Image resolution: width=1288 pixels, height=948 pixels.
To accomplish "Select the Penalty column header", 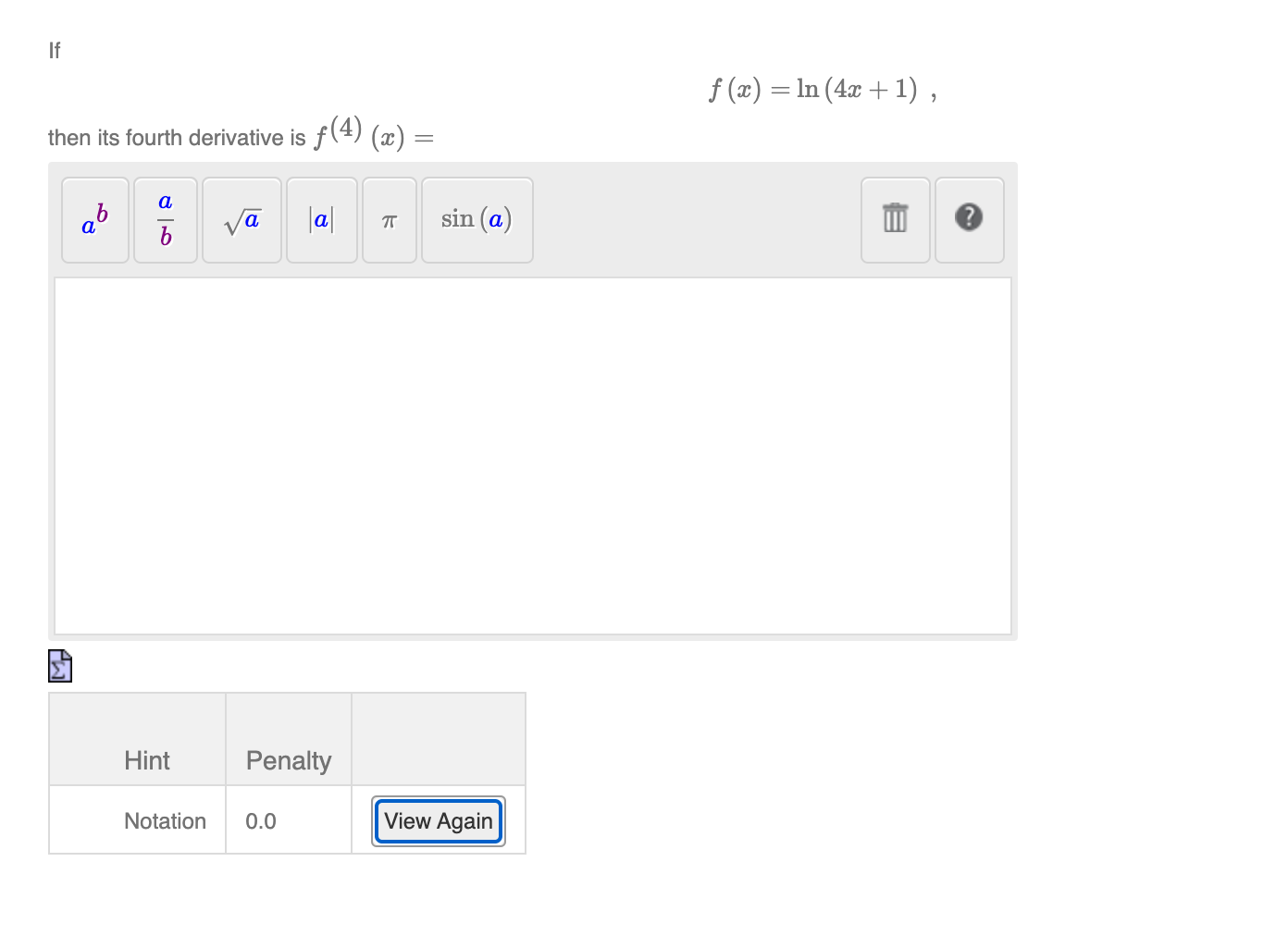I will [x=288, y=760].
